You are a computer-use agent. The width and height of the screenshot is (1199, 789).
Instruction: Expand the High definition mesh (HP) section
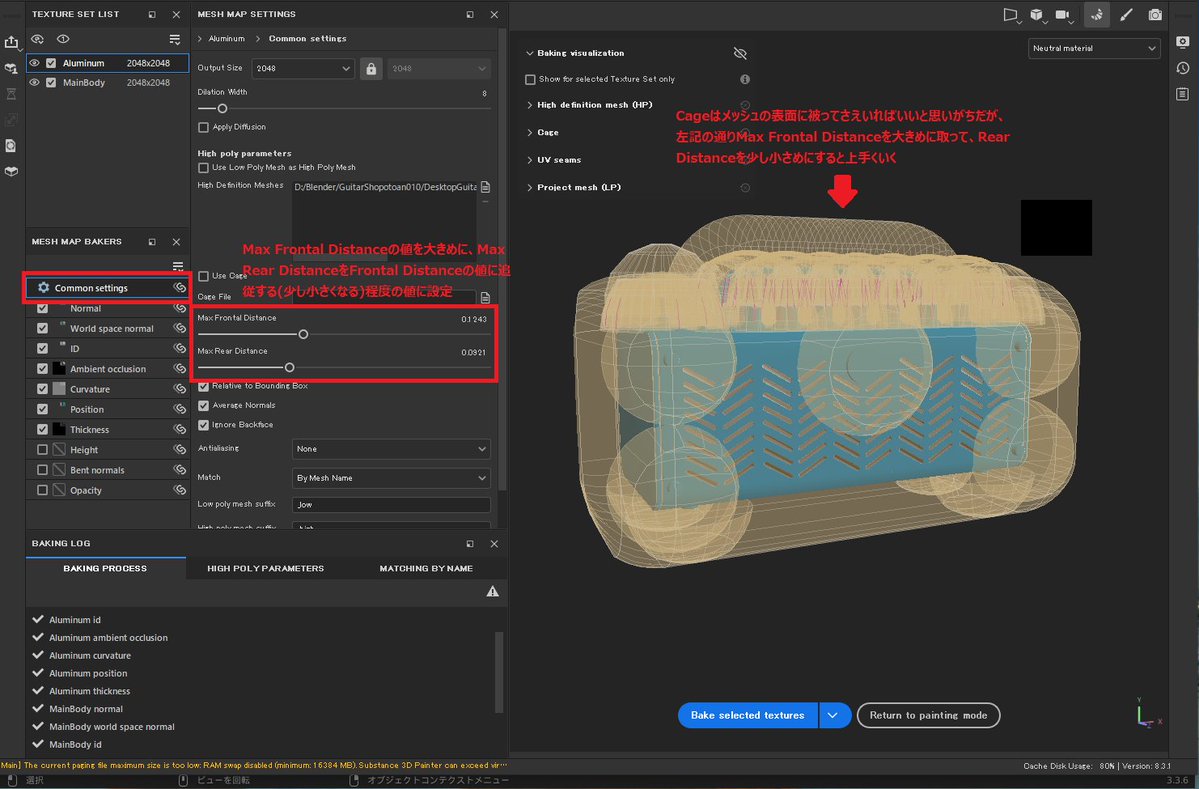point(529,105)
